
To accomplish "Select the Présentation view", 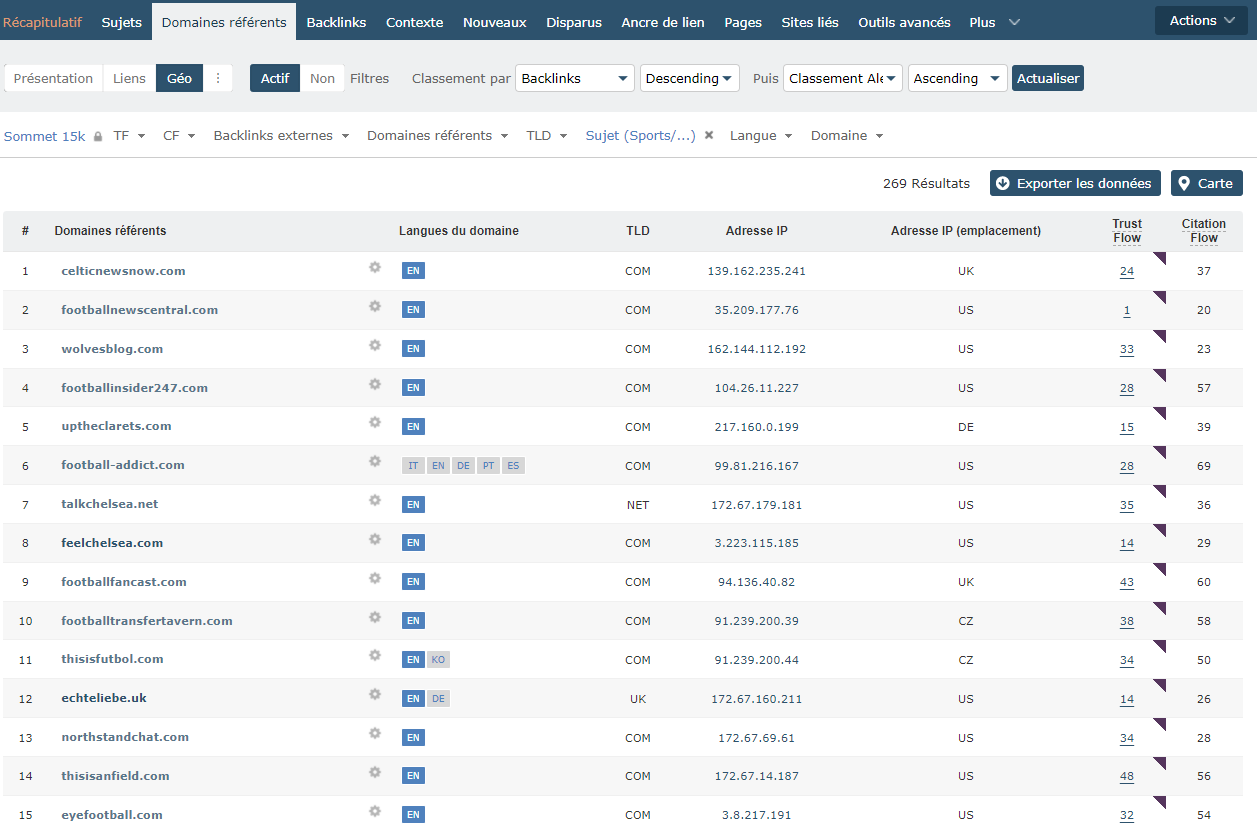I will [x=54, y=78].
